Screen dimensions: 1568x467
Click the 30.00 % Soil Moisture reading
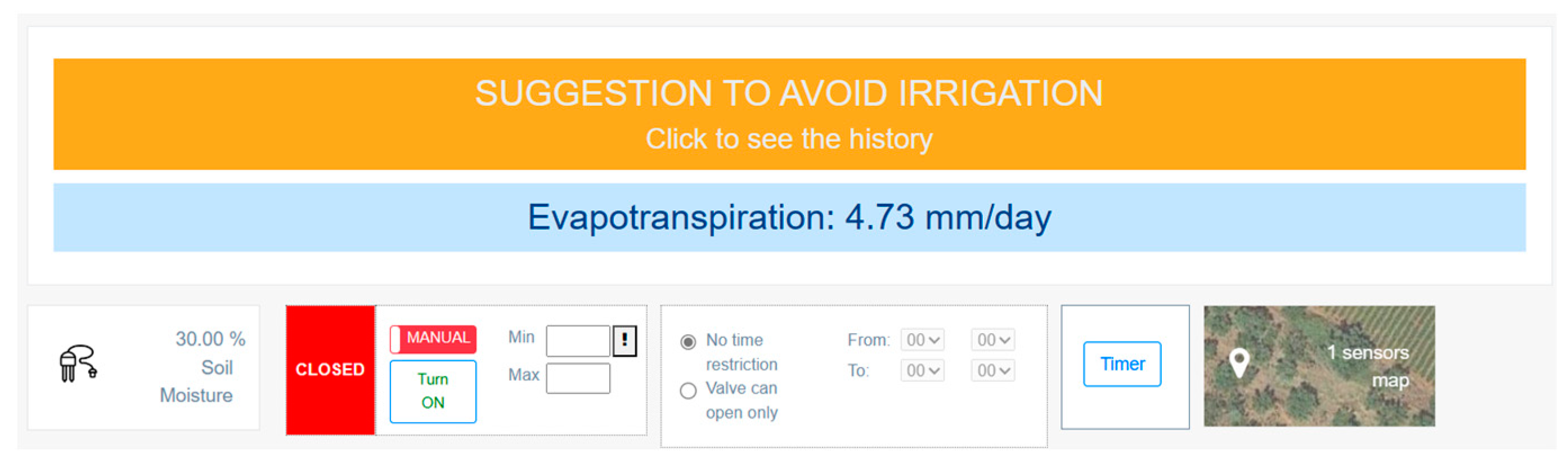(x=204, y=367)
